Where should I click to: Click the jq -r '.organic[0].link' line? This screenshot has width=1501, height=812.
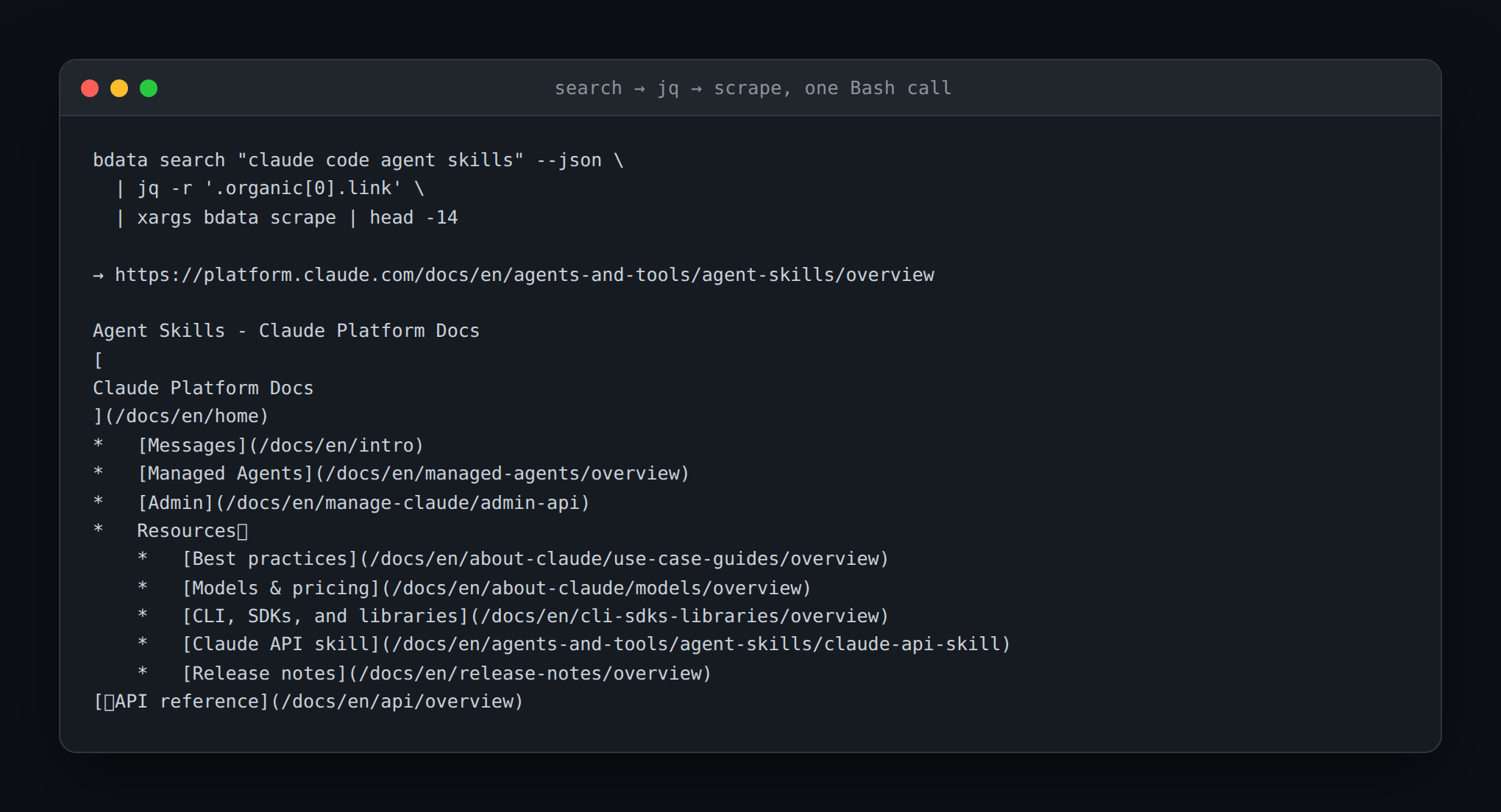[x=270, y=189]
